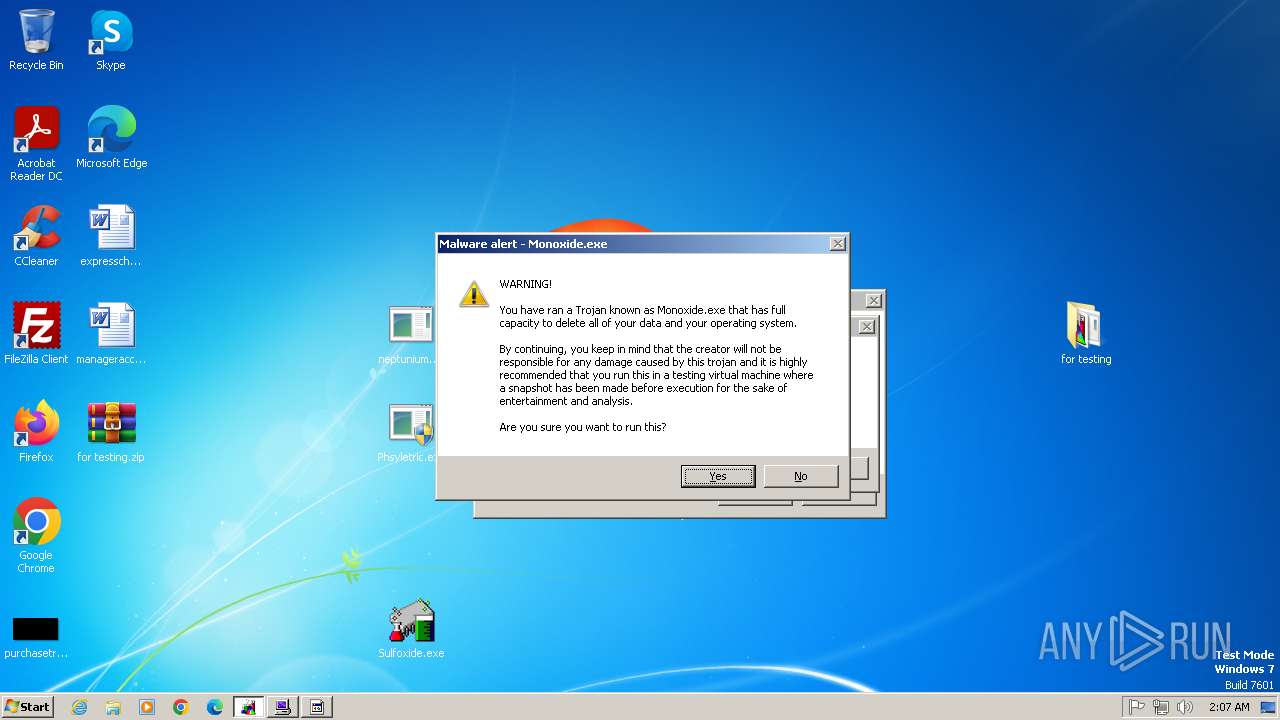Open Internet Explorer from taskbar

[x=79, y=707]
